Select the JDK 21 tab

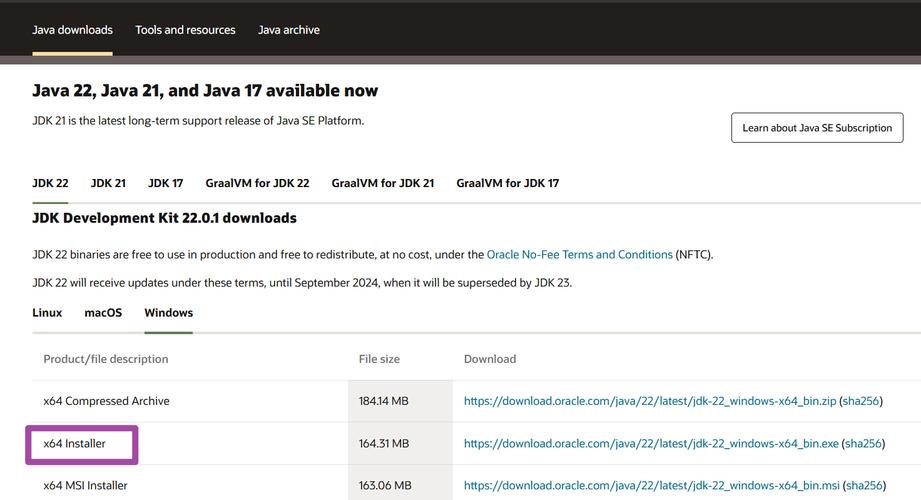(108, 183)
